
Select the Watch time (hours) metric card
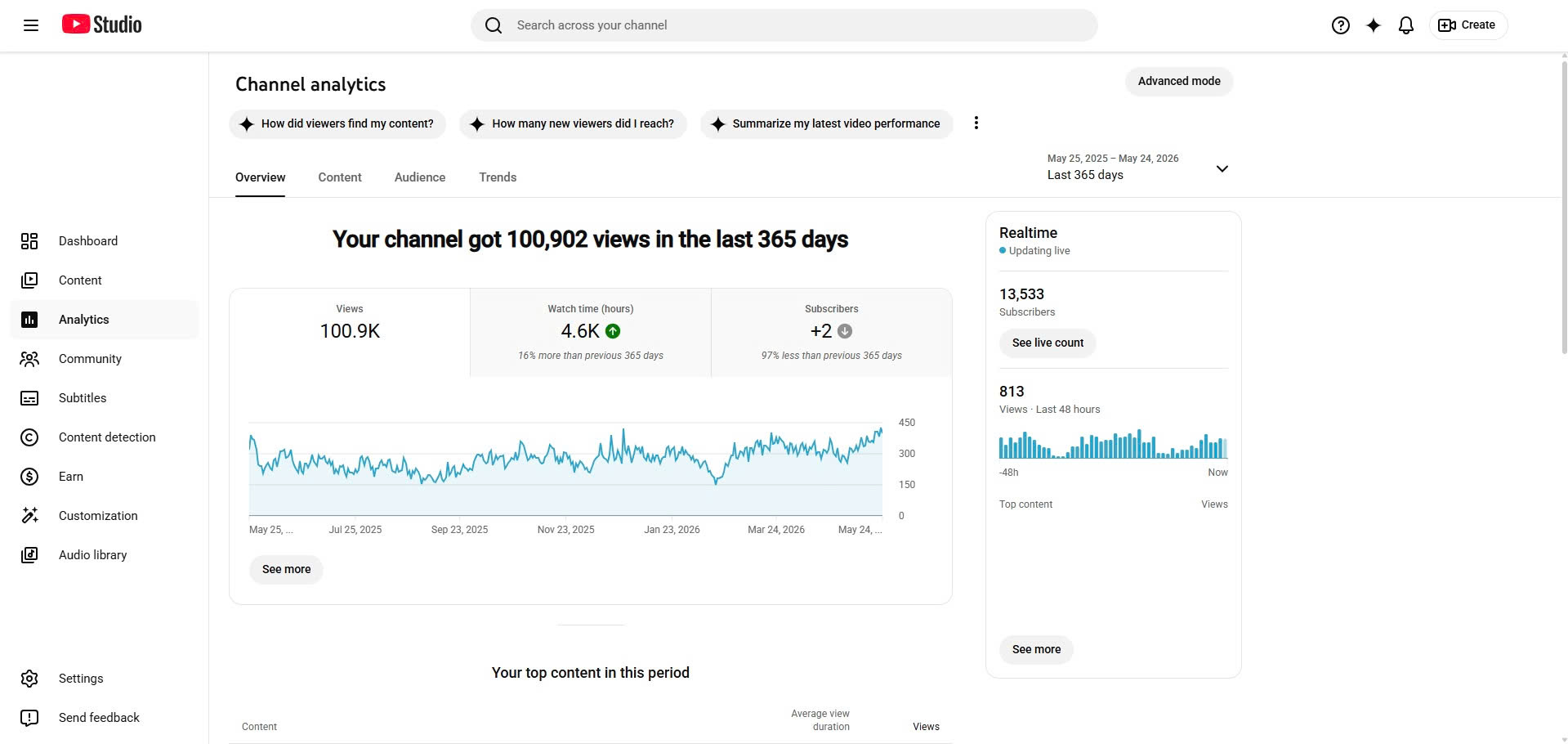click(591, 333)
